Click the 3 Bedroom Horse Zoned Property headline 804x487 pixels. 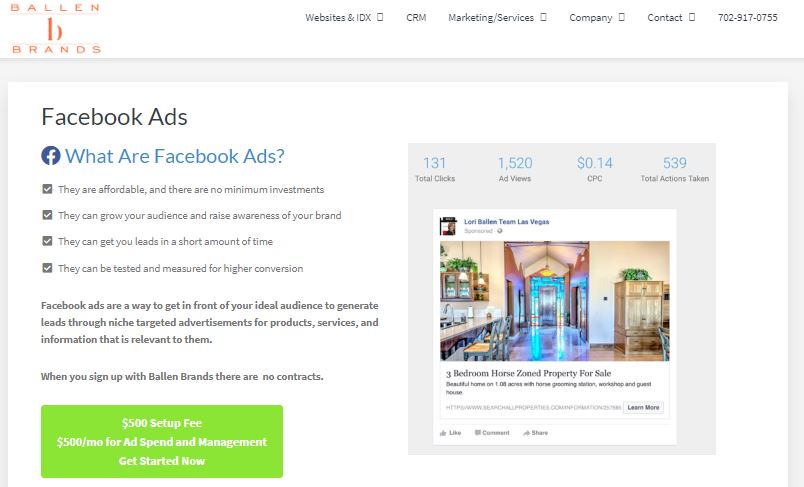tap(529, 373)
